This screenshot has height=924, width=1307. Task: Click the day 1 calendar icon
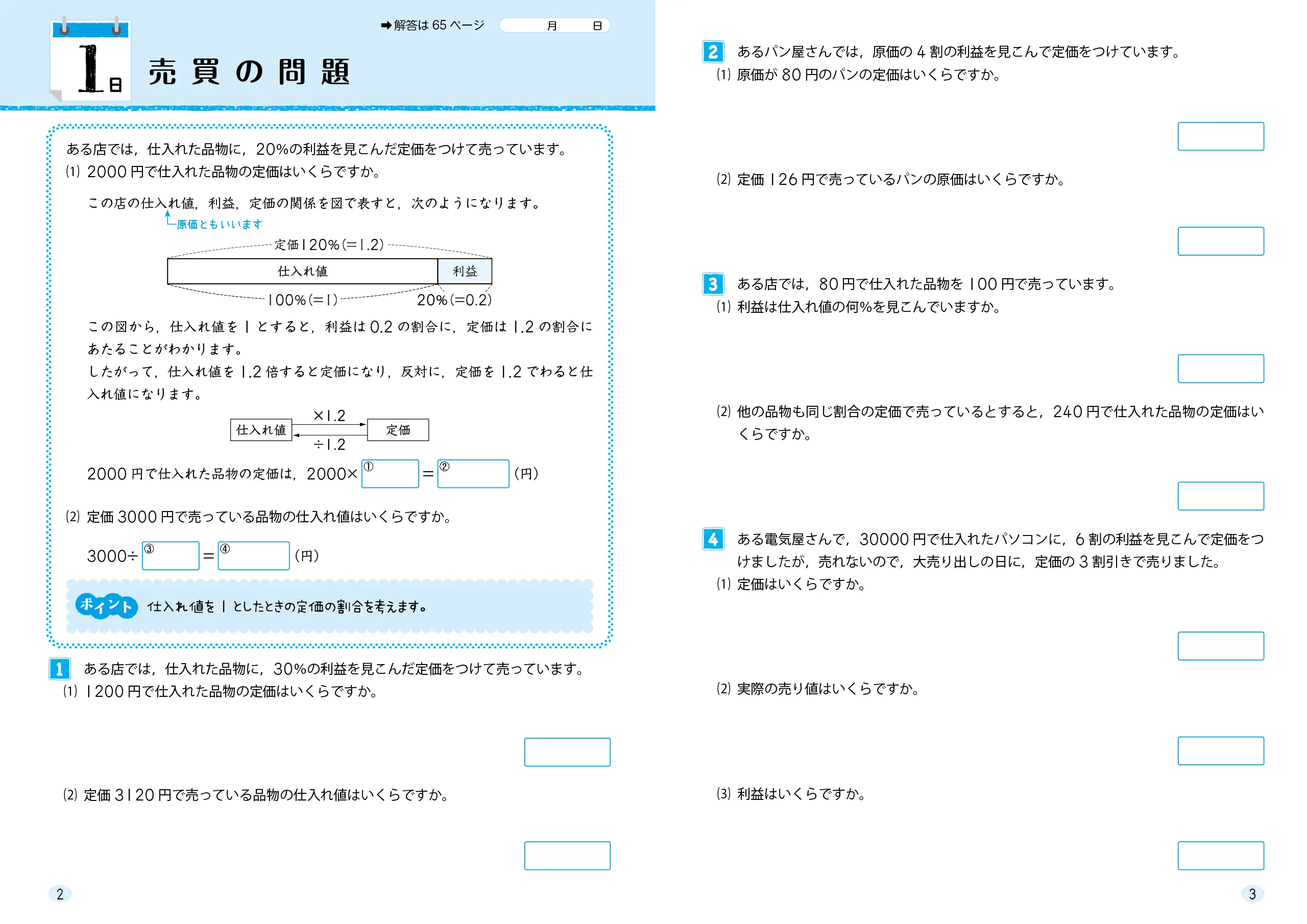91,60
